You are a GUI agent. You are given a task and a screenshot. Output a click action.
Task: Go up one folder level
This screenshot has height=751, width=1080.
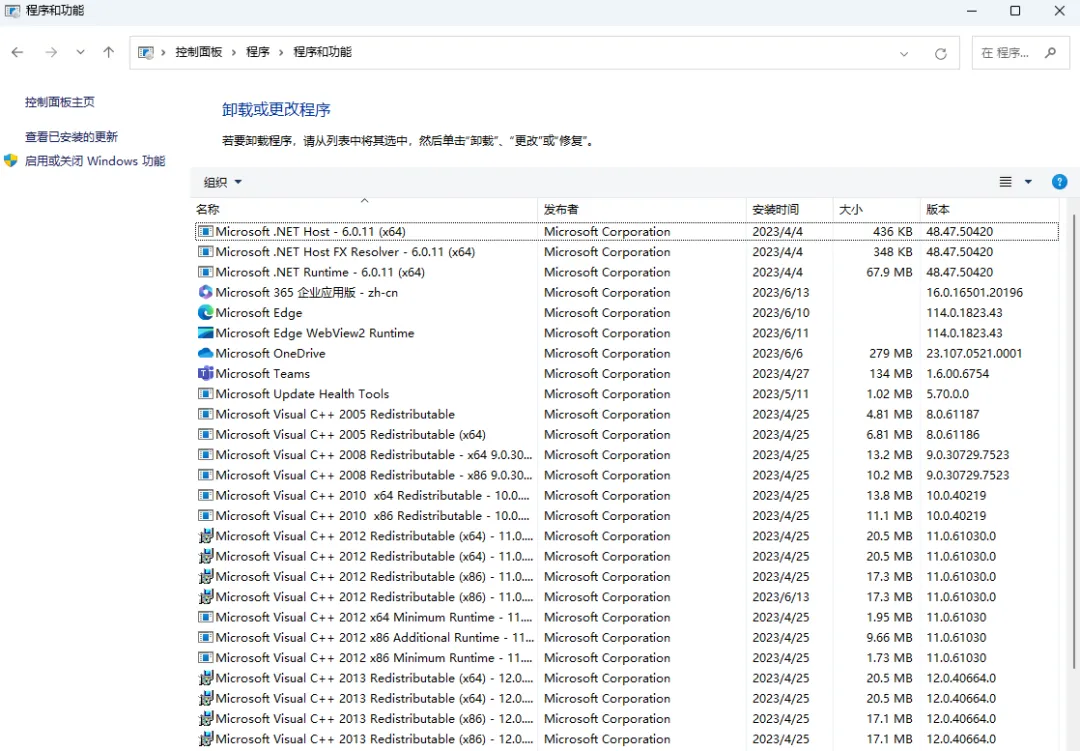tap(109, 52)
